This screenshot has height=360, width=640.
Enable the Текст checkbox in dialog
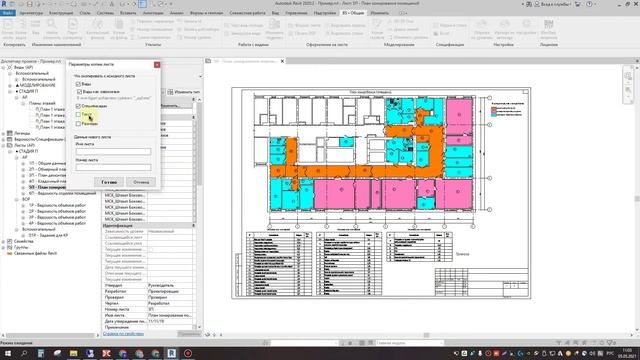(x=78, y=115)
